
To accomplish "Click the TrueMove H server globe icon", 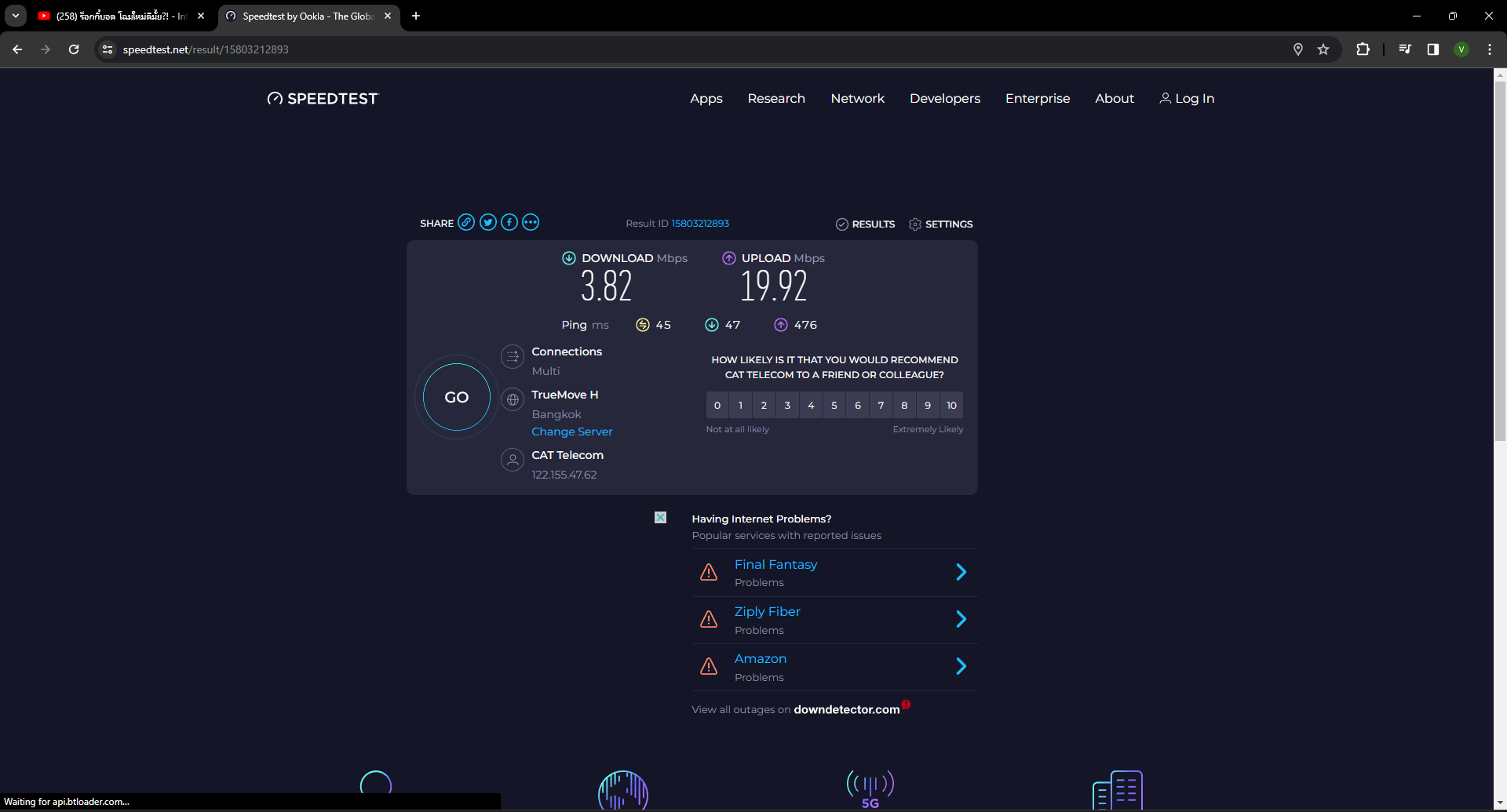I will (x=513, y=399).
